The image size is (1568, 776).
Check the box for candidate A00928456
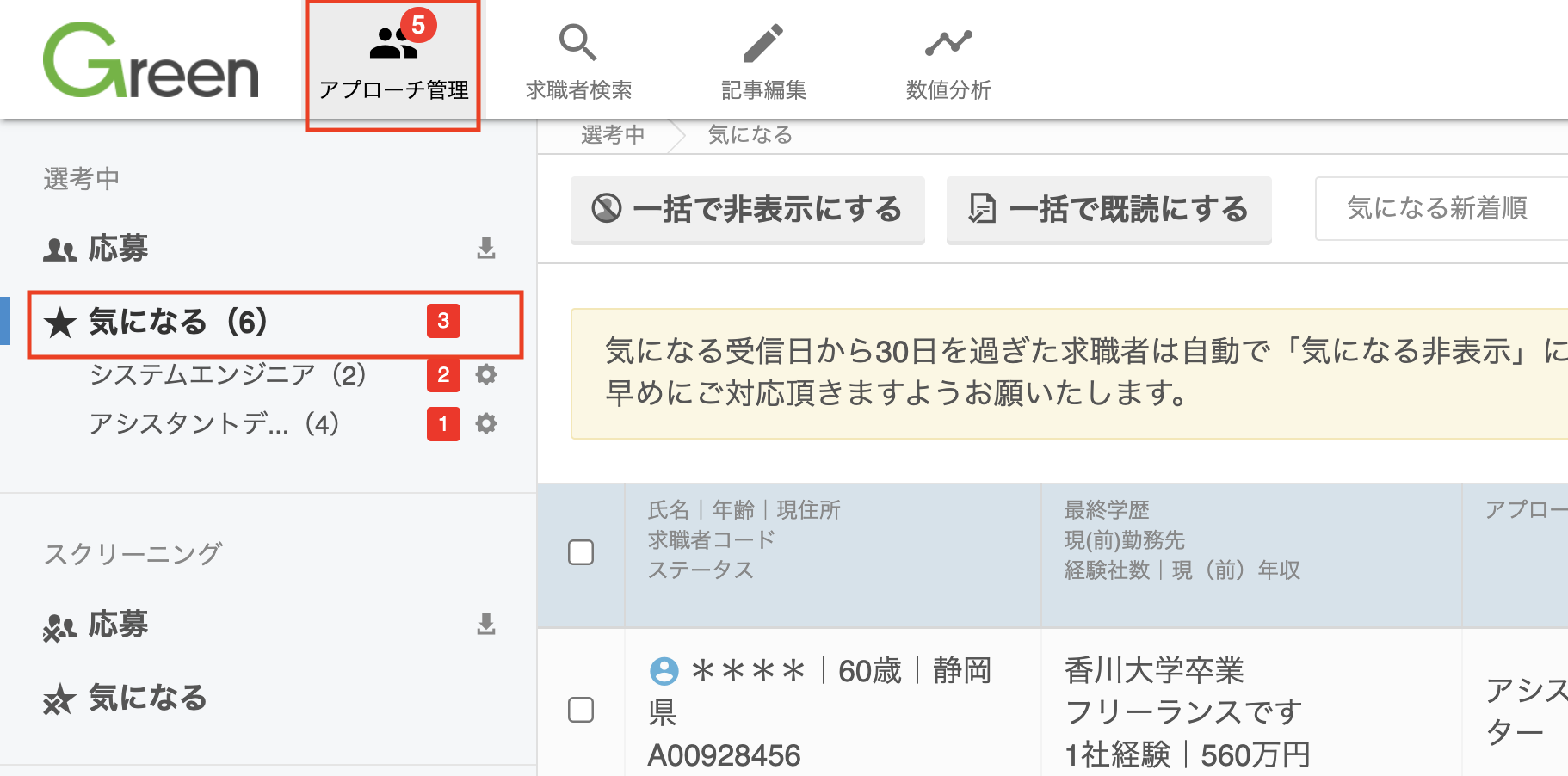coord(581,710)
